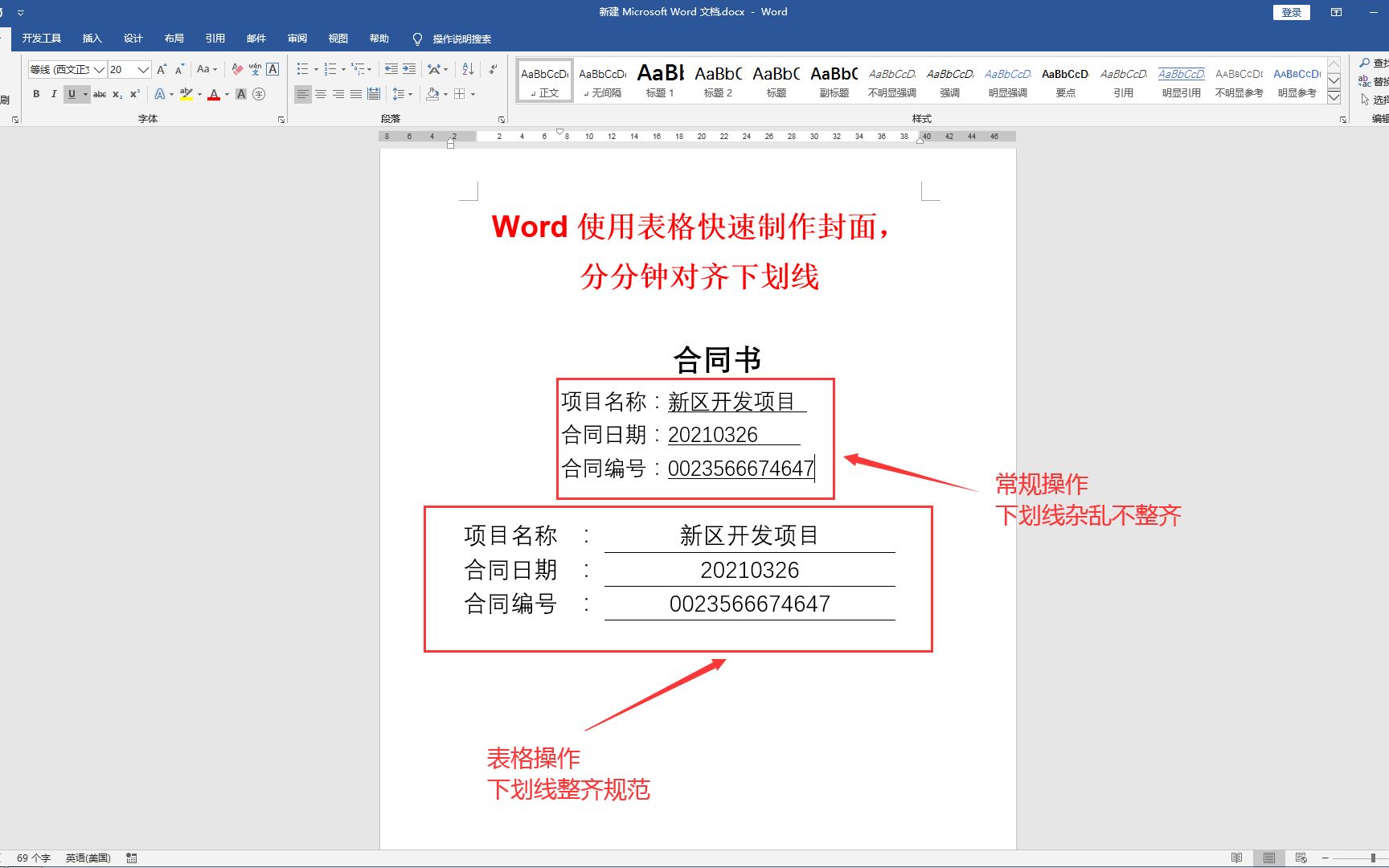This screenshot has height=868, width=1389.
Task: Apply superscript formatting
Action: (135, 94)
